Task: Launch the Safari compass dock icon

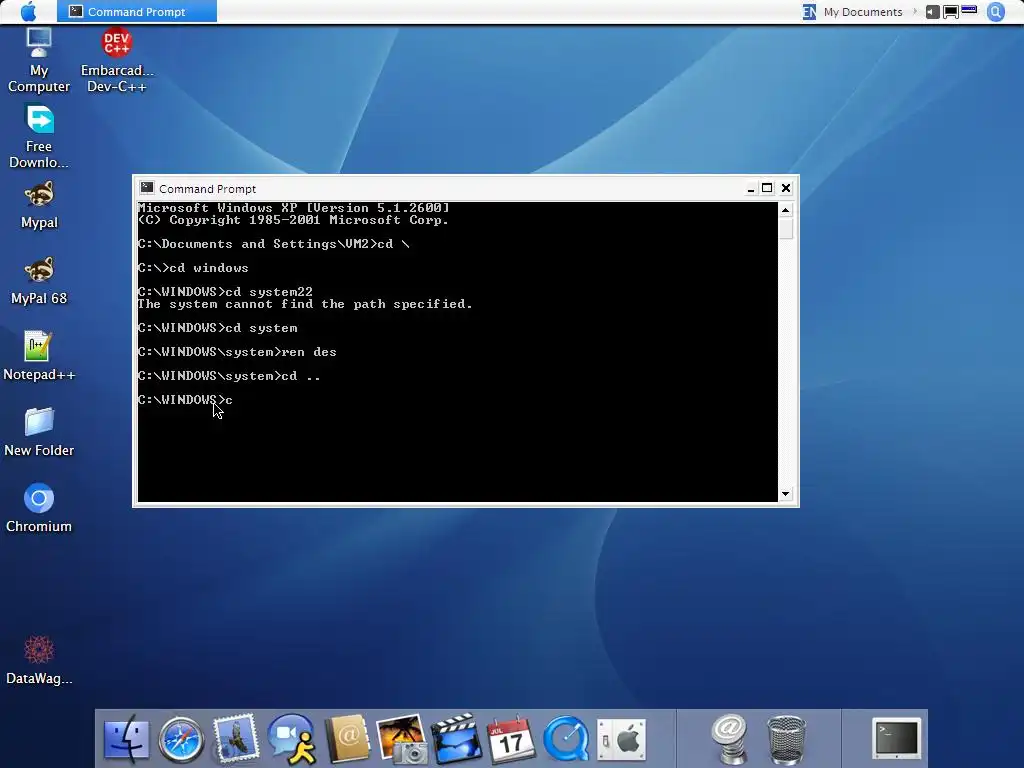Action: [181, 739]
